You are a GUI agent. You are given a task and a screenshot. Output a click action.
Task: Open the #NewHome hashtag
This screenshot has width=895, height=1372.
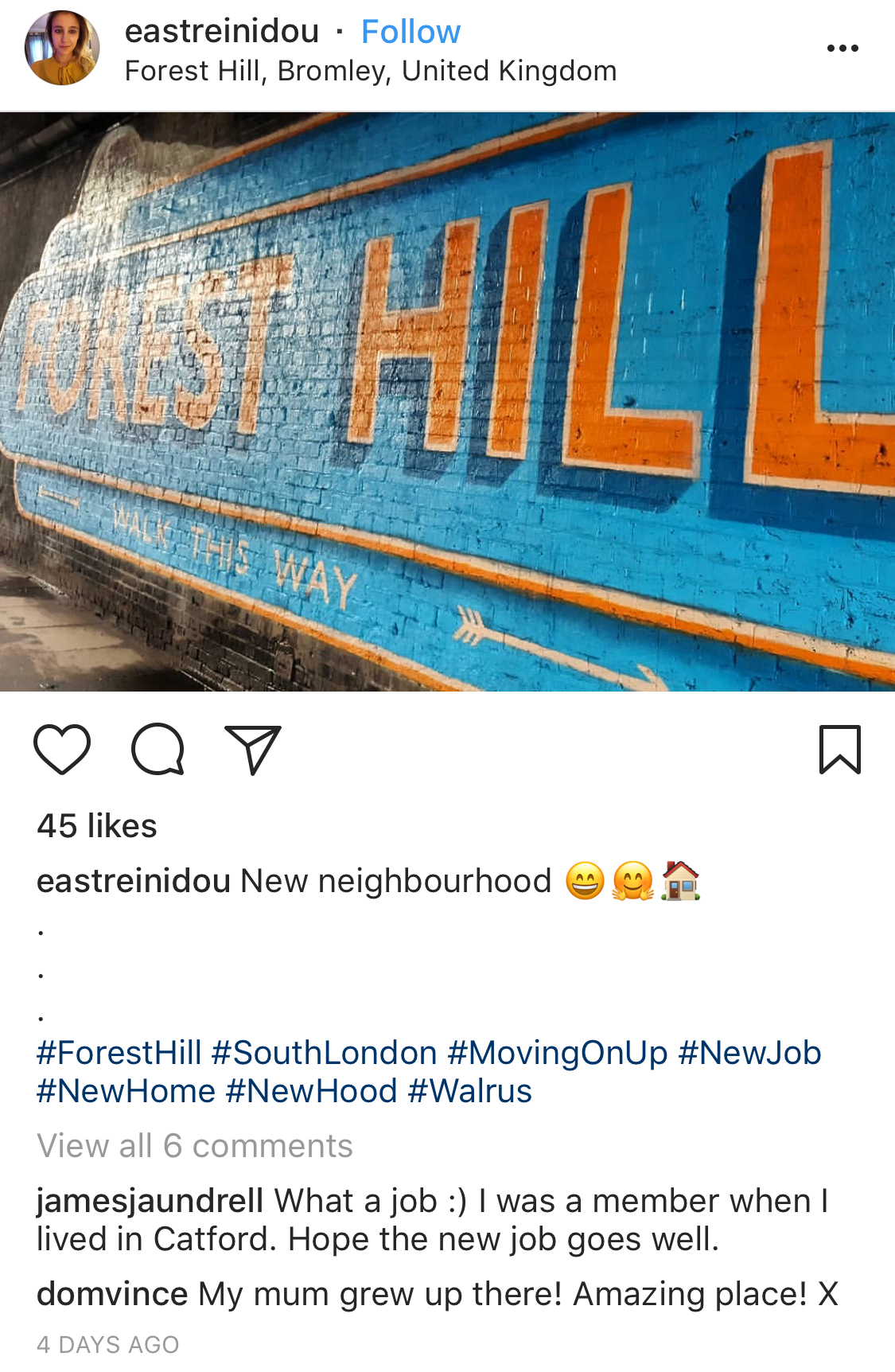126,1091
